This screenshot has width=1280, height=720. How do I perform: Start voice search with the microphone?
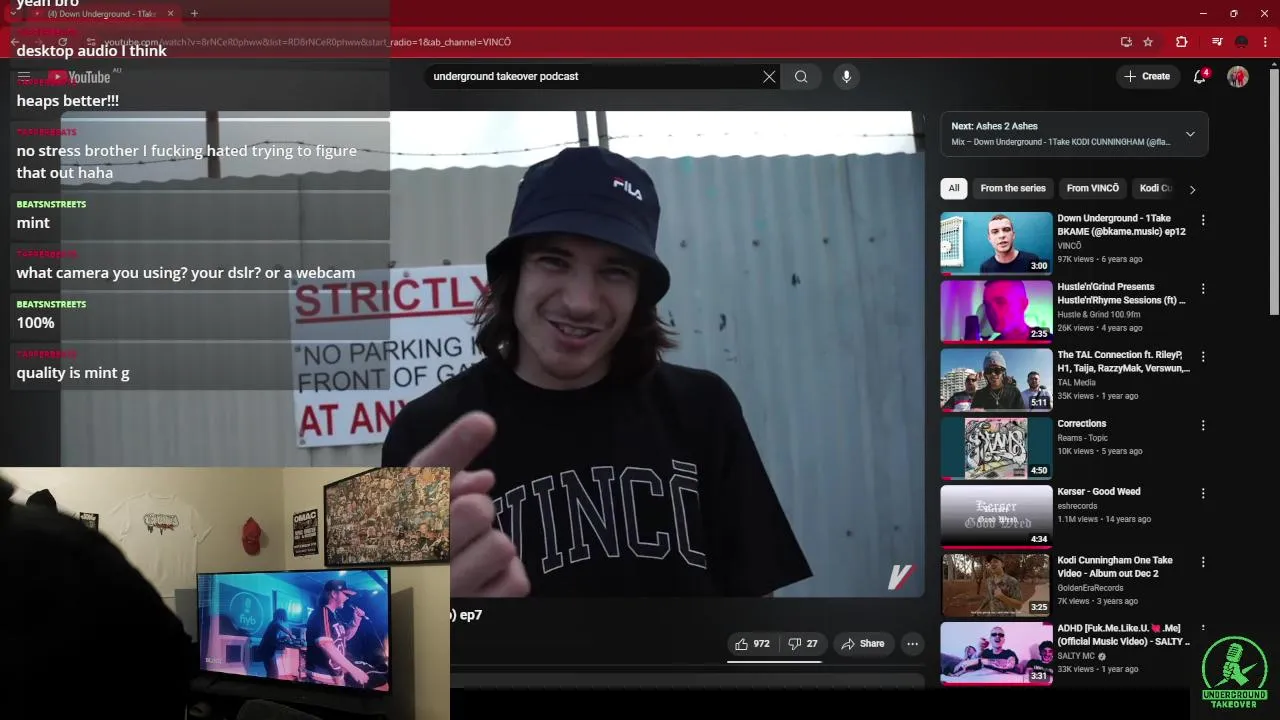(x=846, y=77)
